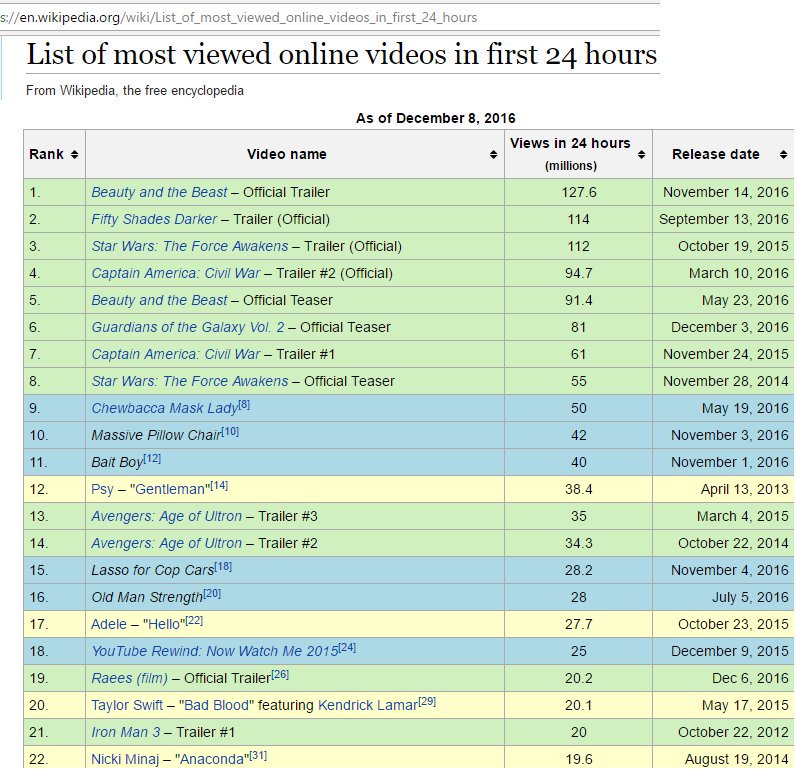Select the Dec 6, 2016 date cell
The width and height of the screenshot is (796, 773).
coord(723,678)
